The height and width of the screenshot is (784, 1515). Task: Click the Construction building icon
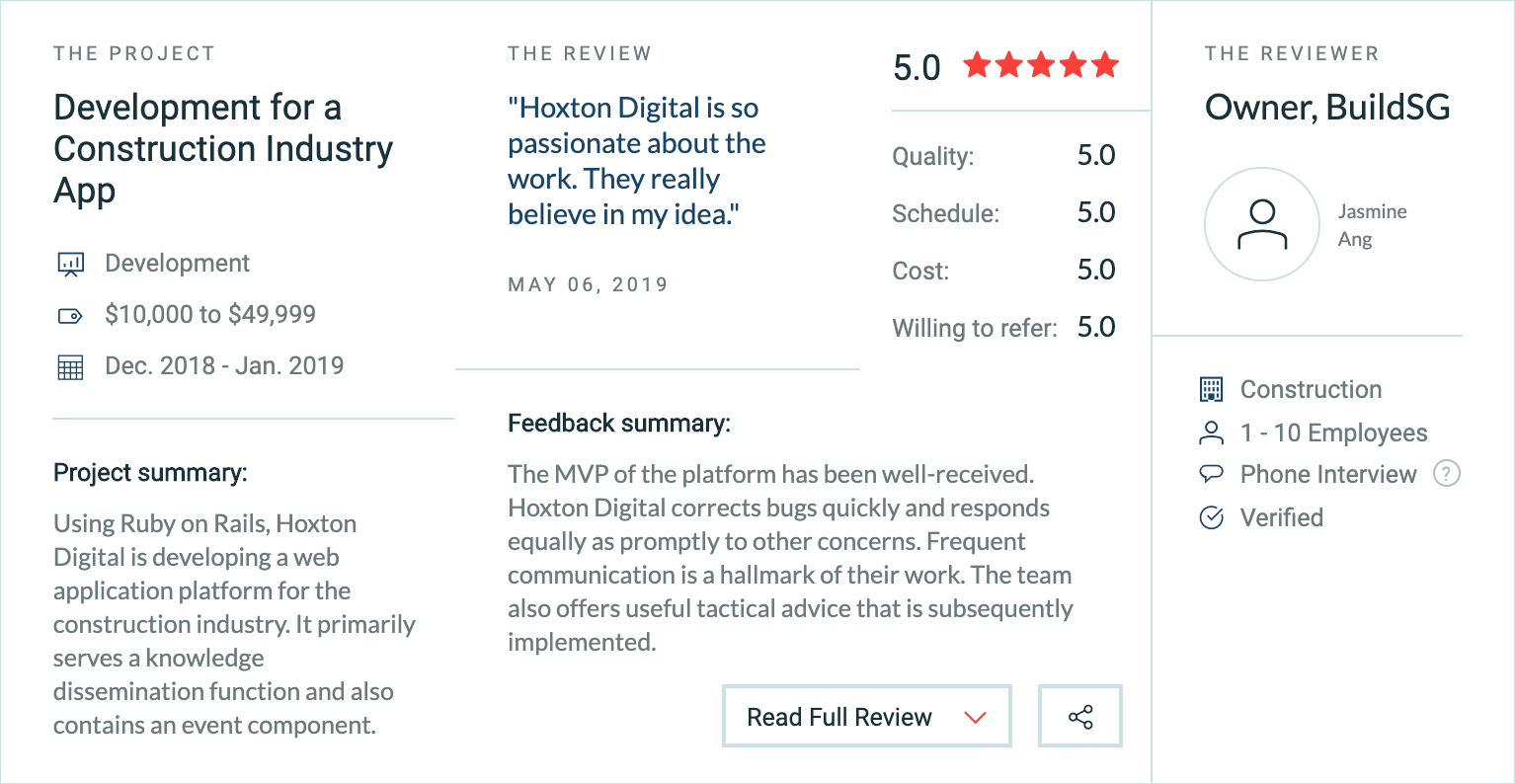coord(1211,390)
